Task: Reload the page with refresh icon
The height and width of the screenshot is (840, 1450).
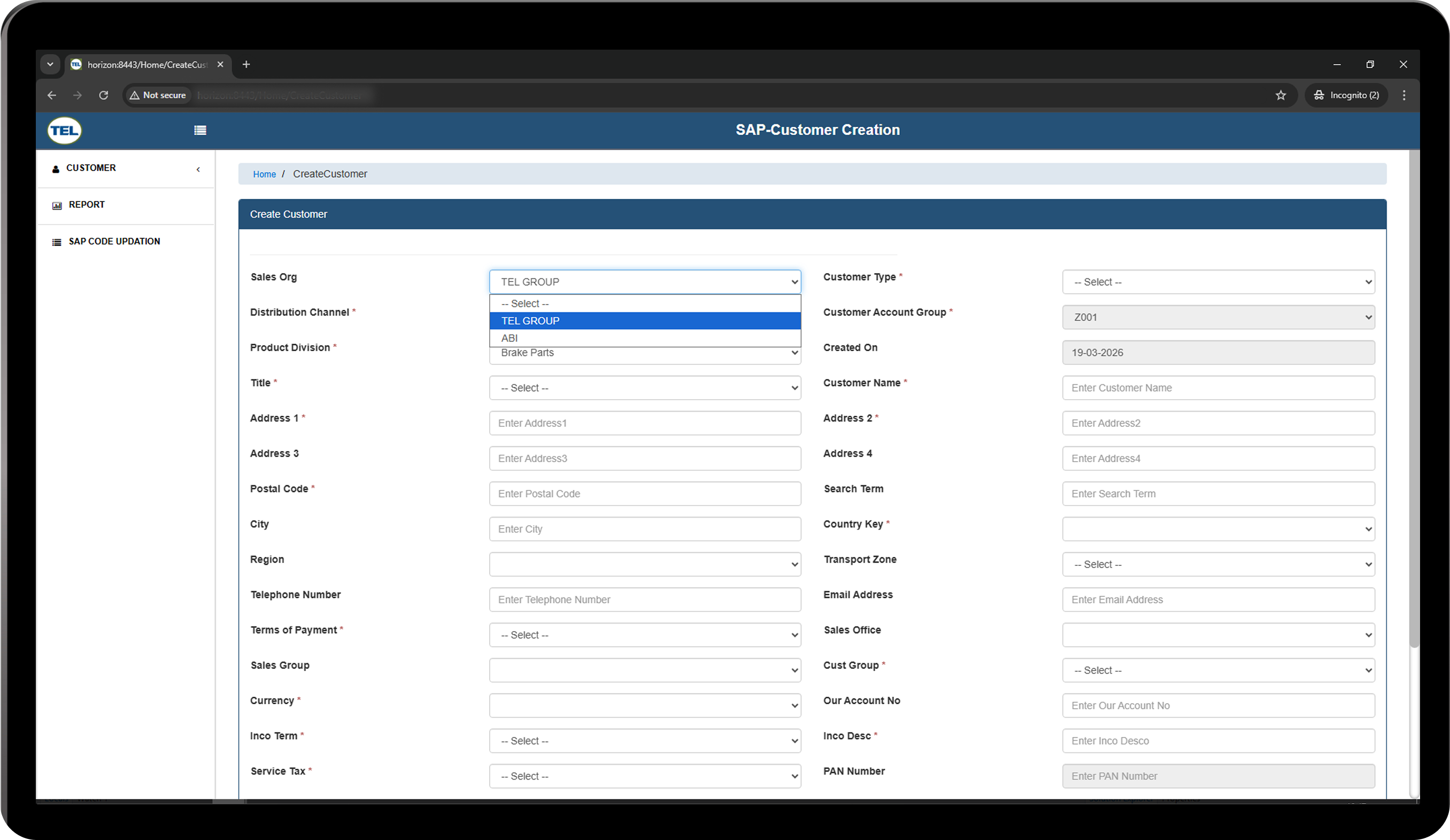Action: coord(104,96)
